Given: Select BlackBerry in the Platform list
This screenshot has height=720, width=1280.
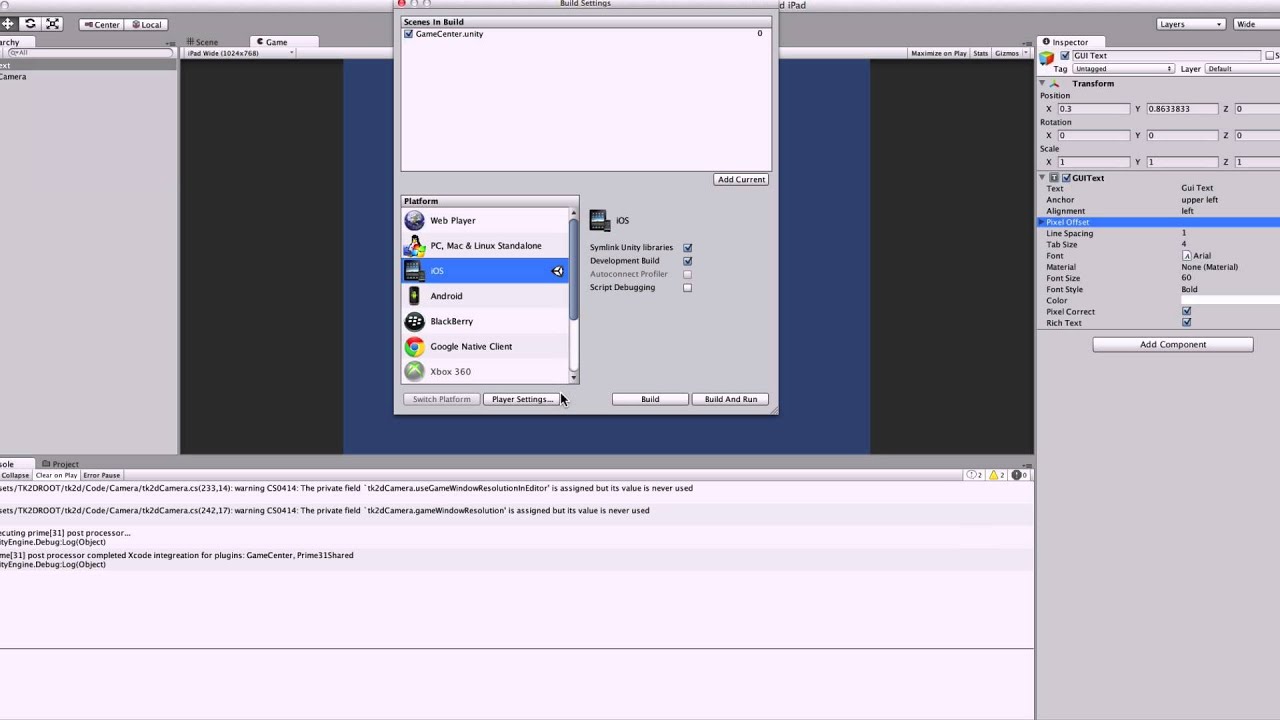Looking at the screenshot, I should (485, 321).
